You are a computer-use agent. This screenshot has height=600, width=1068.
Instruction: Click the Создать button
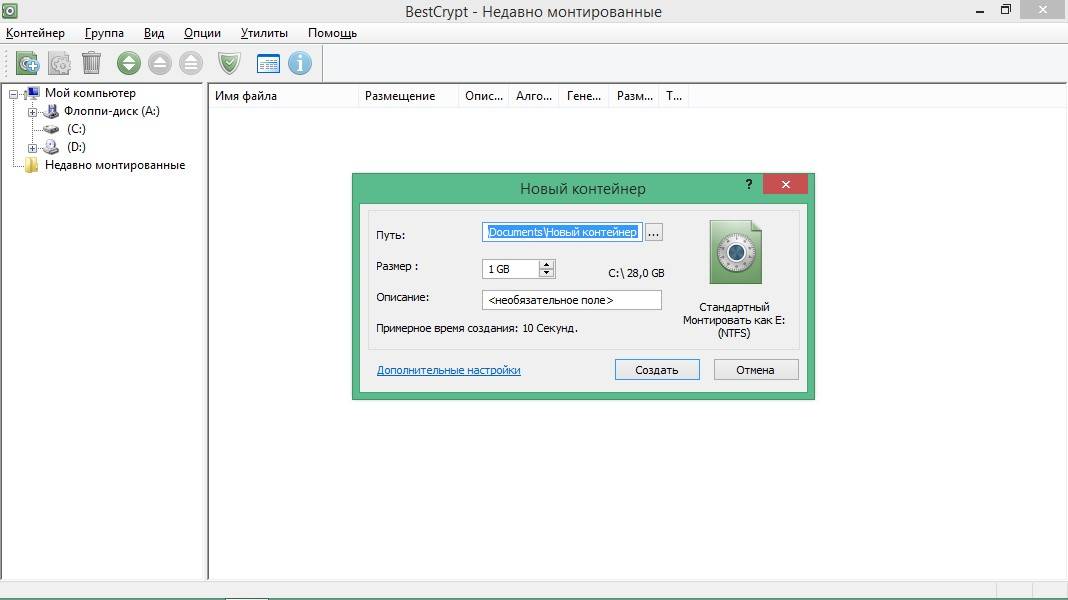pyautogui.click(x=657, y=370)
